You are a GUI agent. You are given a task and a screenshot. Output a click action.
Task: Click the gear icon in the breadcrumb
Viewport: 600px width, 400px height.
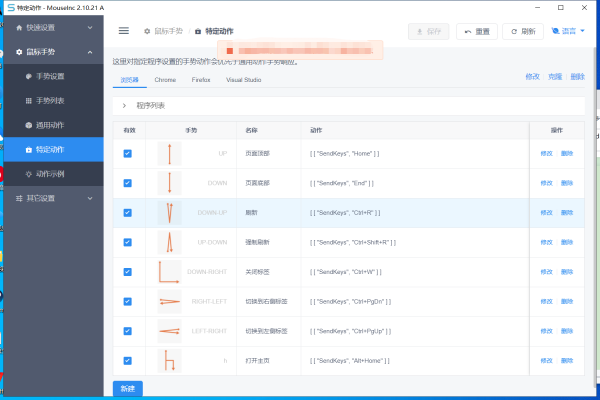147,31
